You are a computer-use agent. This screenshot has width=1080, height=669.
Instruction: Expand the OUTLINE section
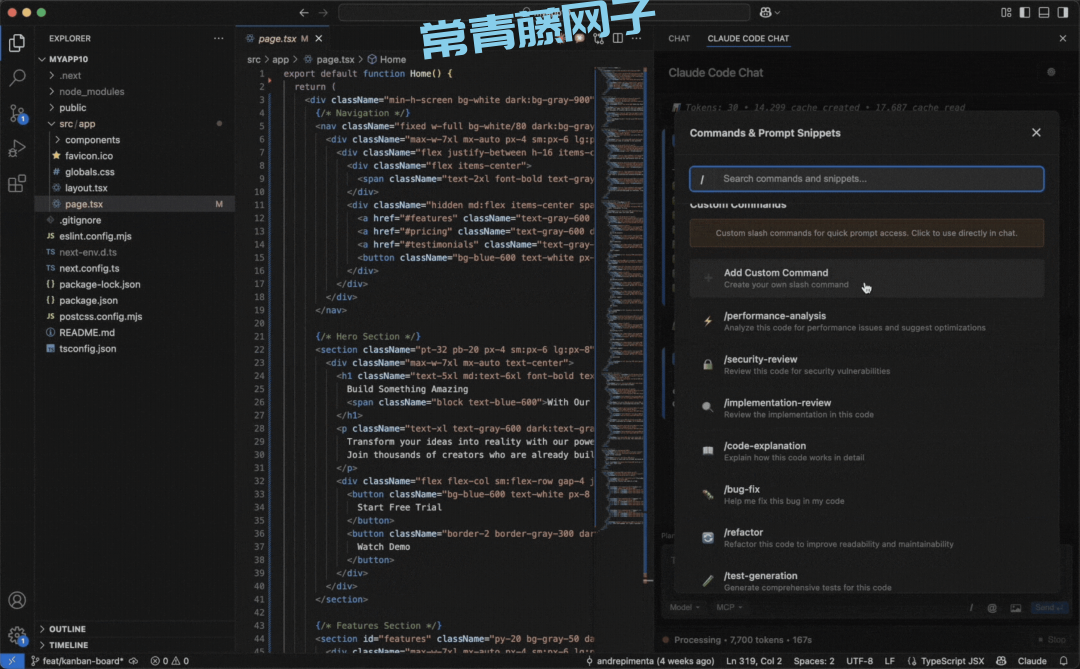(x=67, y=629)
